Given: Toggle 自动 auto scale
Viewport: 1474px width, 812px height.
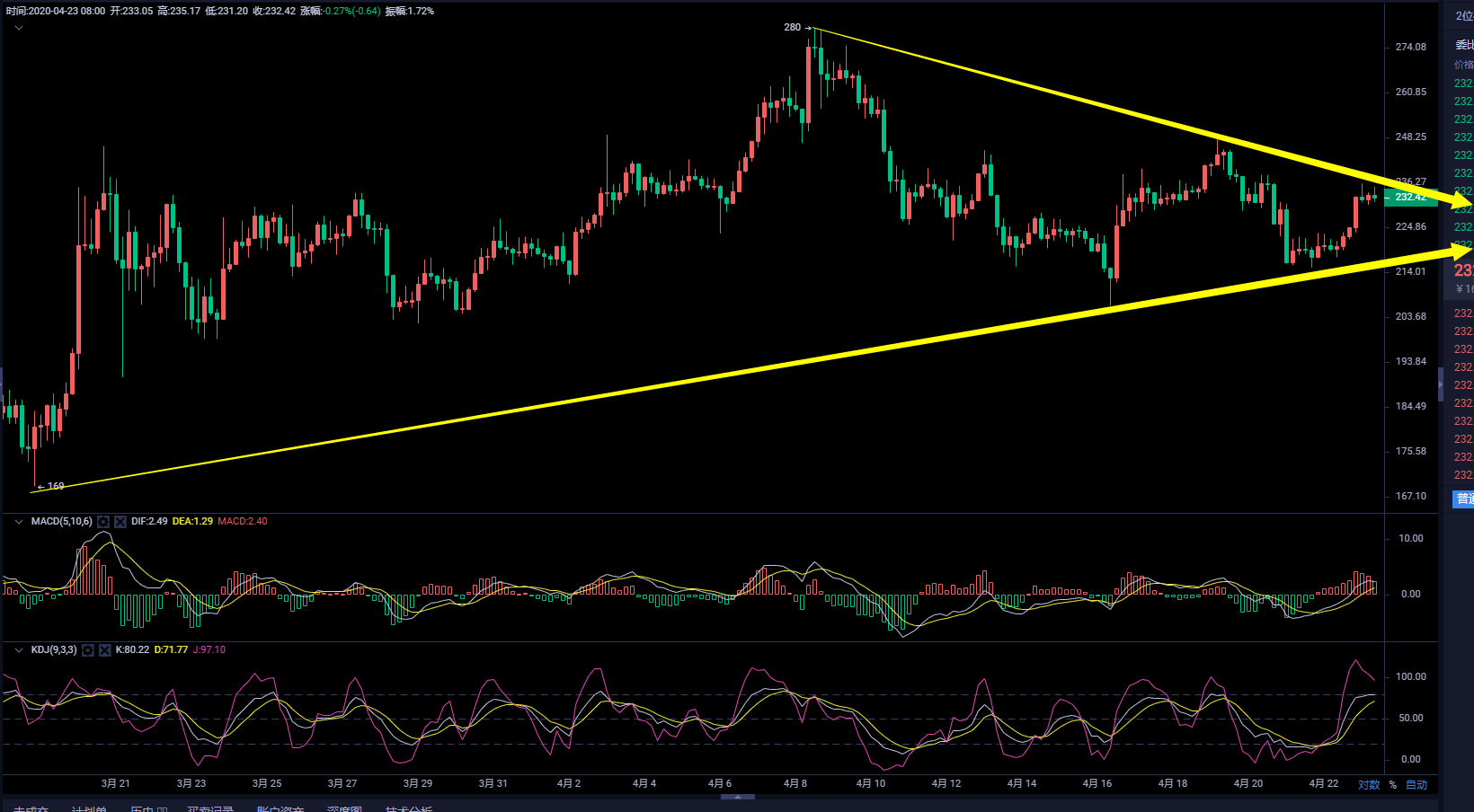Looking at the screenshot, I should (x=1416, y=785).
